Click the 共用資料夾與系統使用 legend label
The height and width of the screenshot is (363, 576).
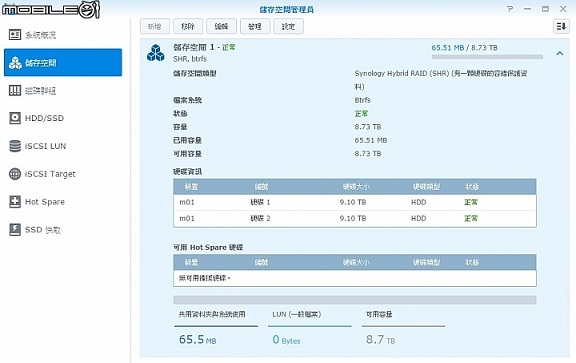point(212,314)
